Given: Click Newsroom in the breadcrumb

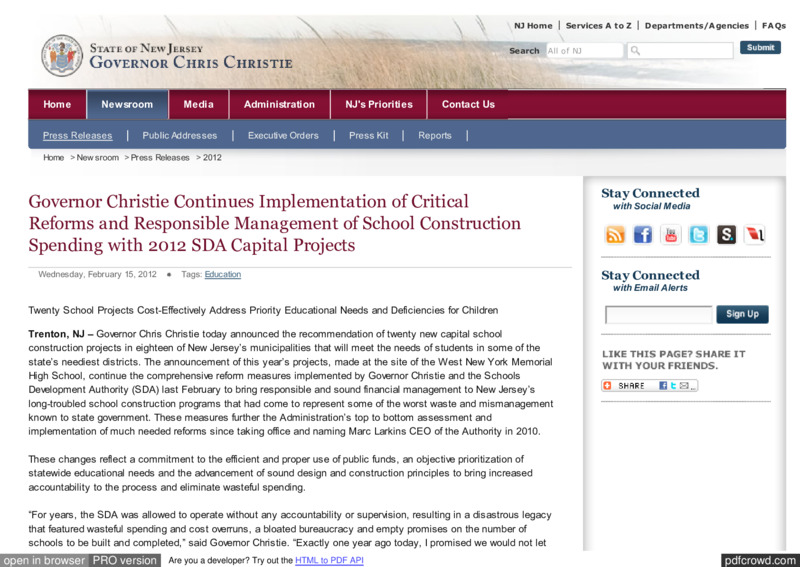Looking at the screenshot, I should point(97,158).
